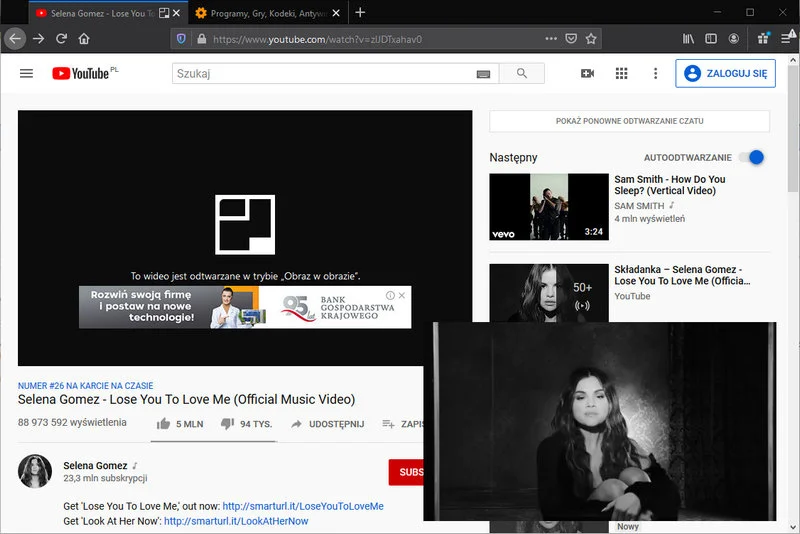
Task: Open the Sam Smith video thumbnail
Action: point(548,207)
